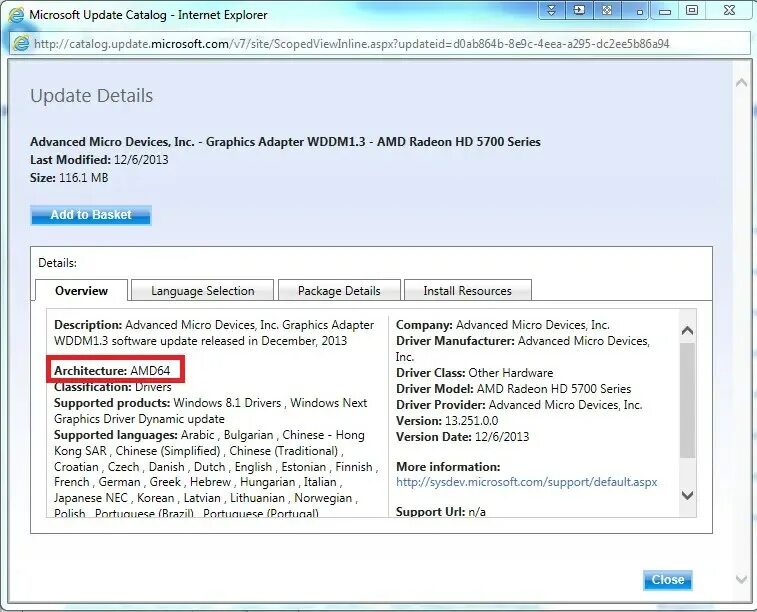Switch to the Language Selection tab
Viewport: 757px width, 612px height.
coord(202,291)
